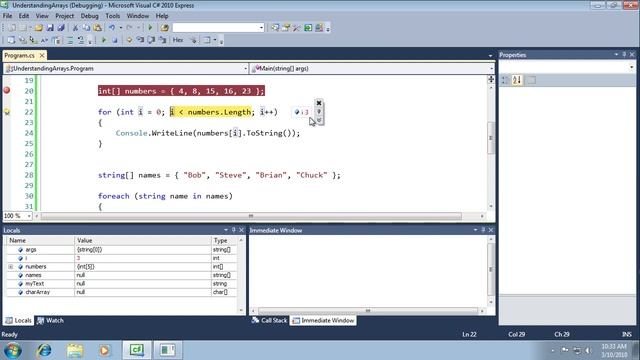The width and height of the screenshot is (640, 360).
Task: Click the Comment selected lines icon
Action: [70, 40]
